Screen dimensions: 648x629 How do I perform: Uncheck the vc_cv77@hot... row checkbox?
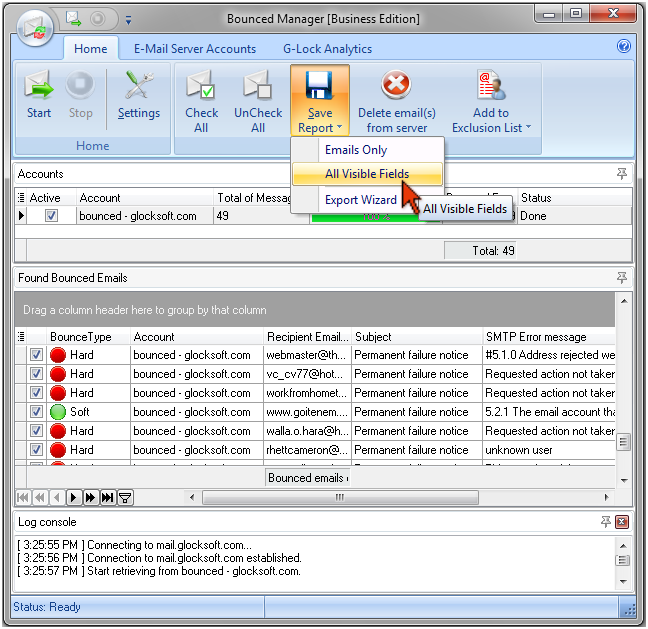click(x=36, y=374)
